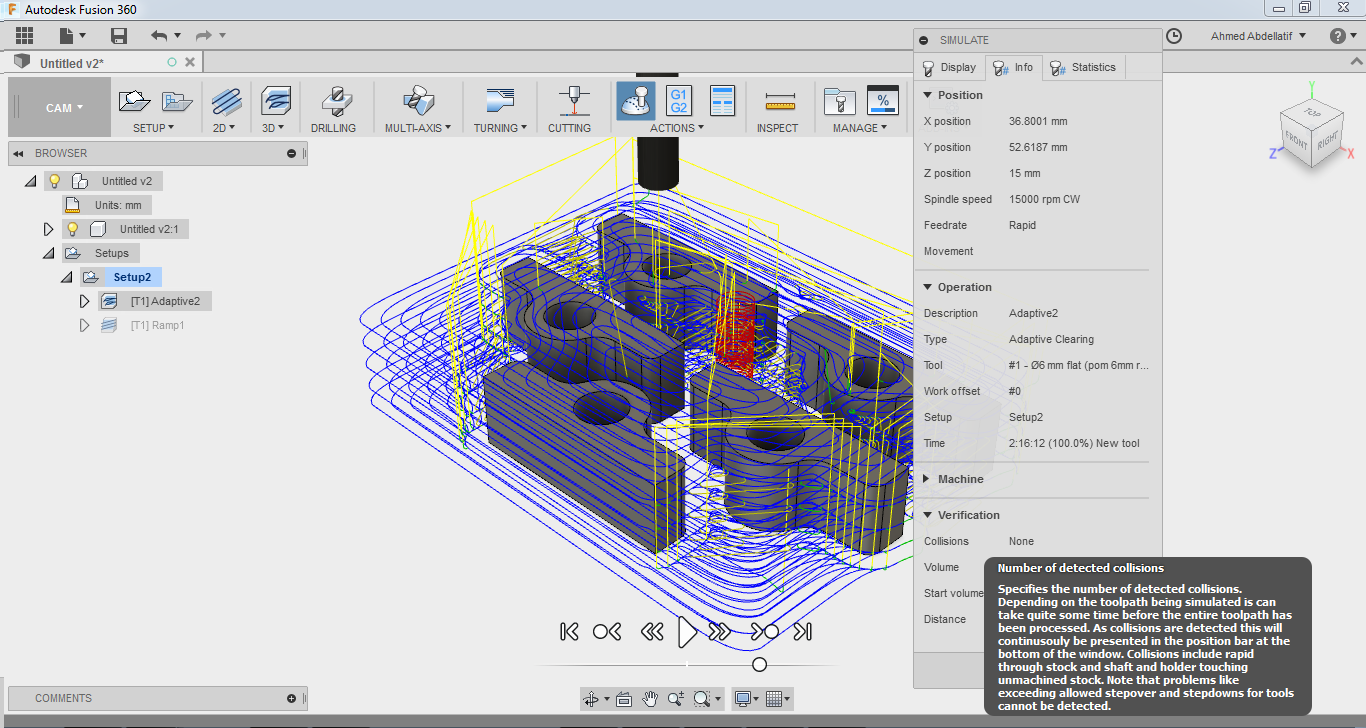
Task: Open the Ahmed Abdellatif account menu
Action: click(1258, 36)
